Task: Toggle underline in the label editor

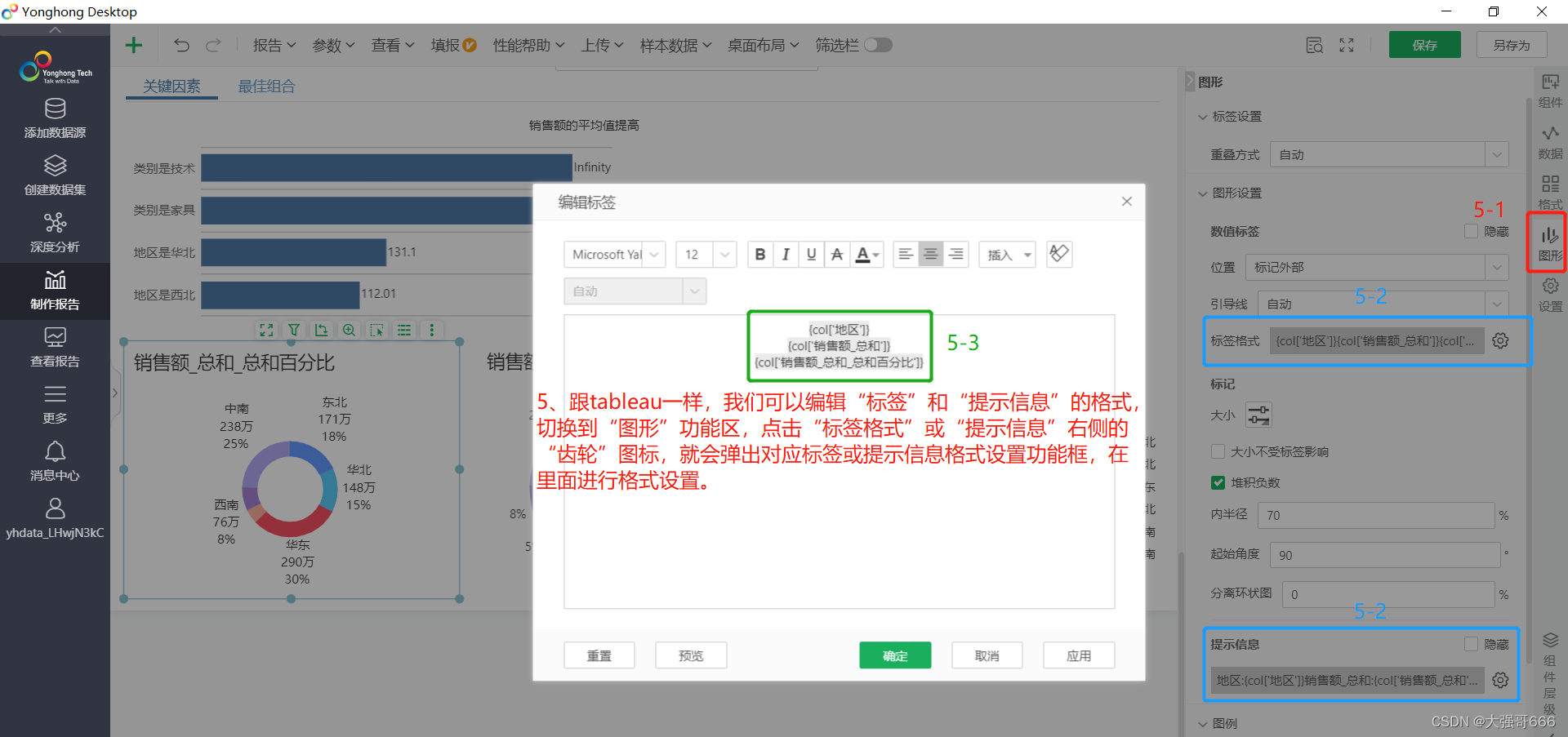Action: pos(811,255)
